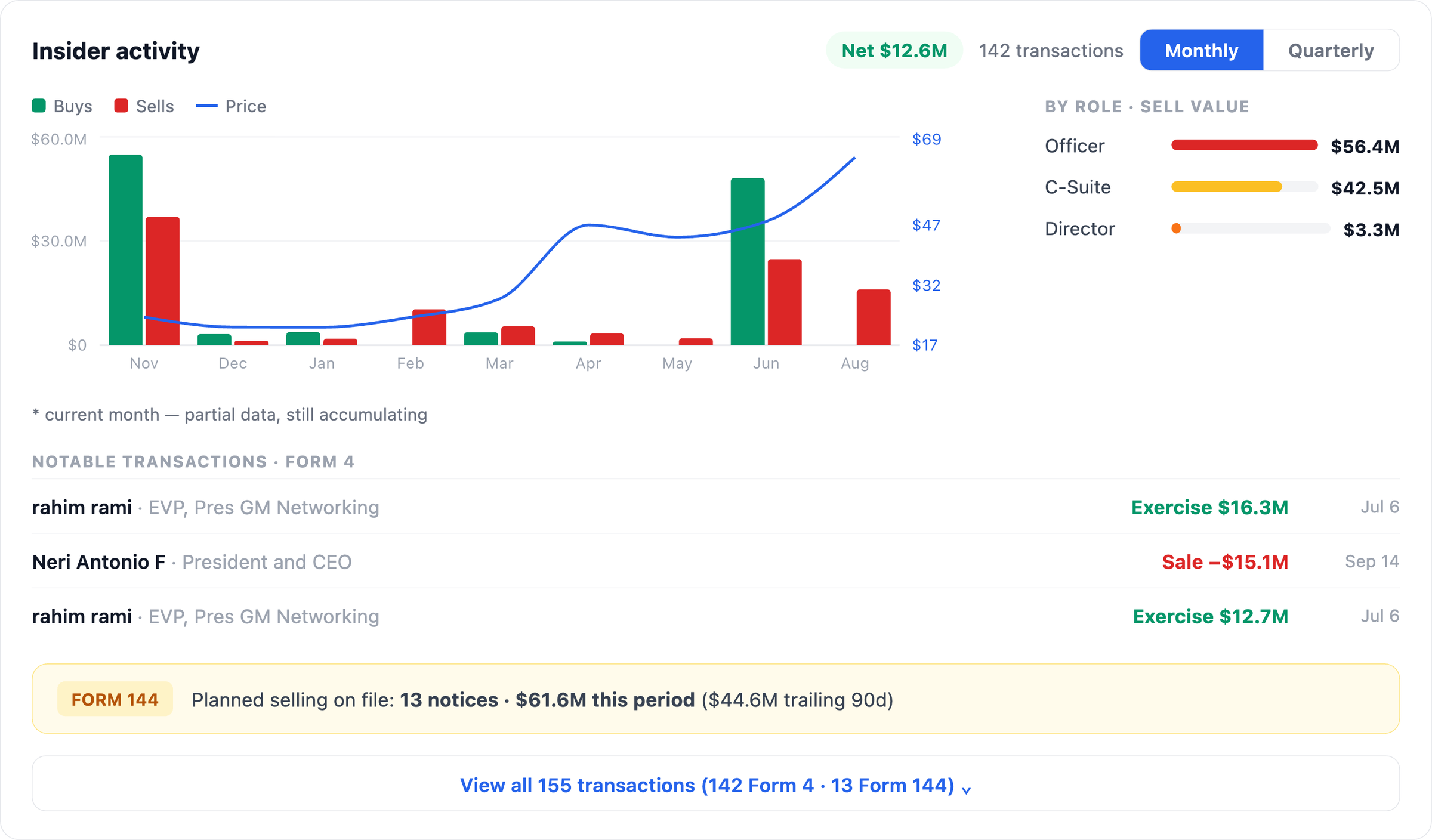Toggle the Buys legend swatch

(x=39, y=106)
